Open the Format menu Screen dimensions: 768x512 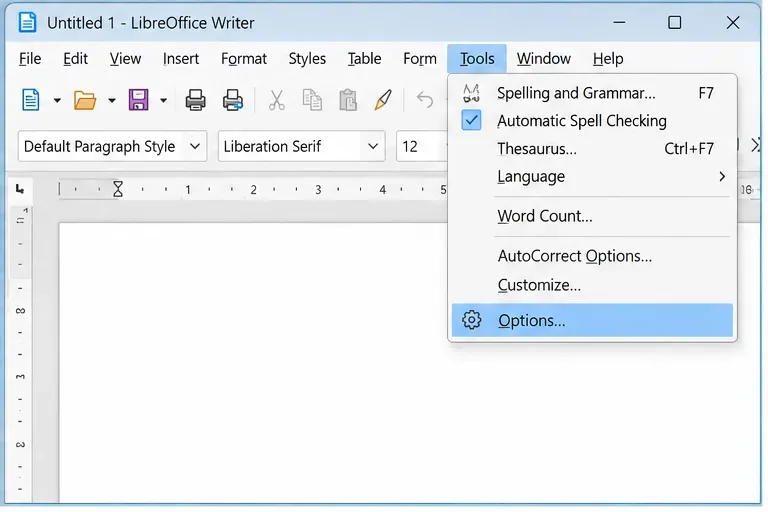(244, 59)
